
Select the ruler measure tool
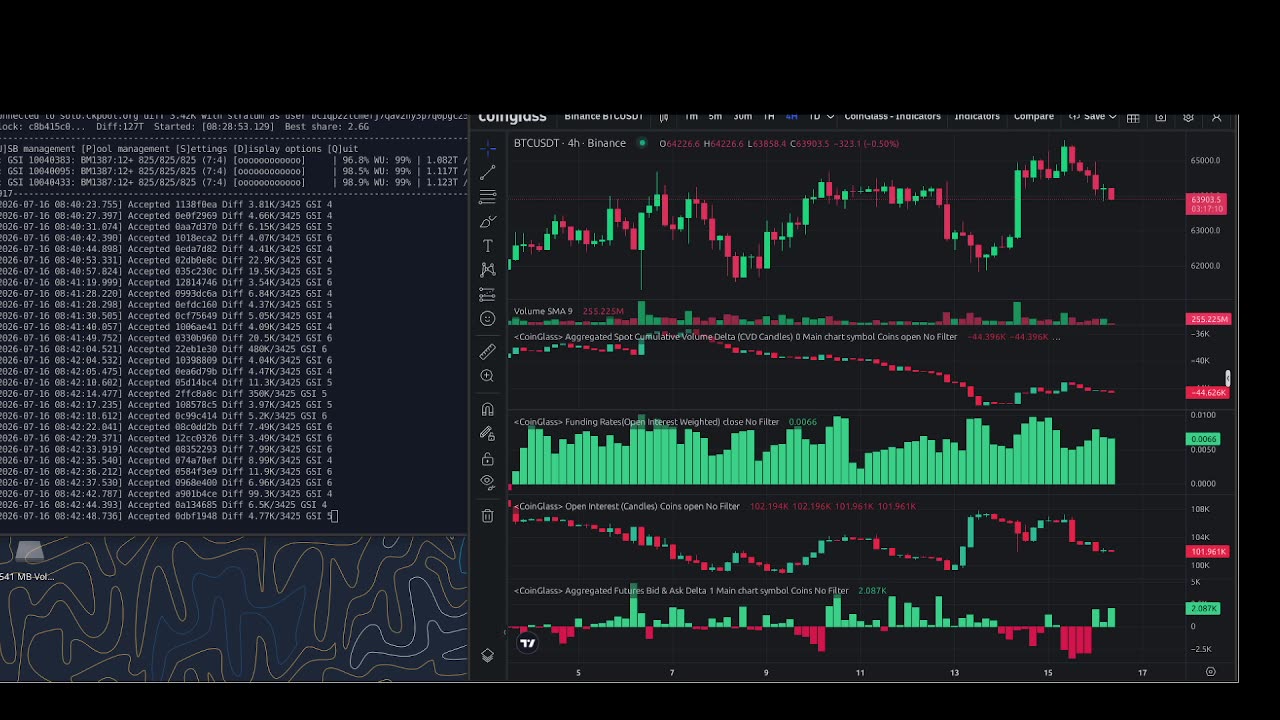488,351
